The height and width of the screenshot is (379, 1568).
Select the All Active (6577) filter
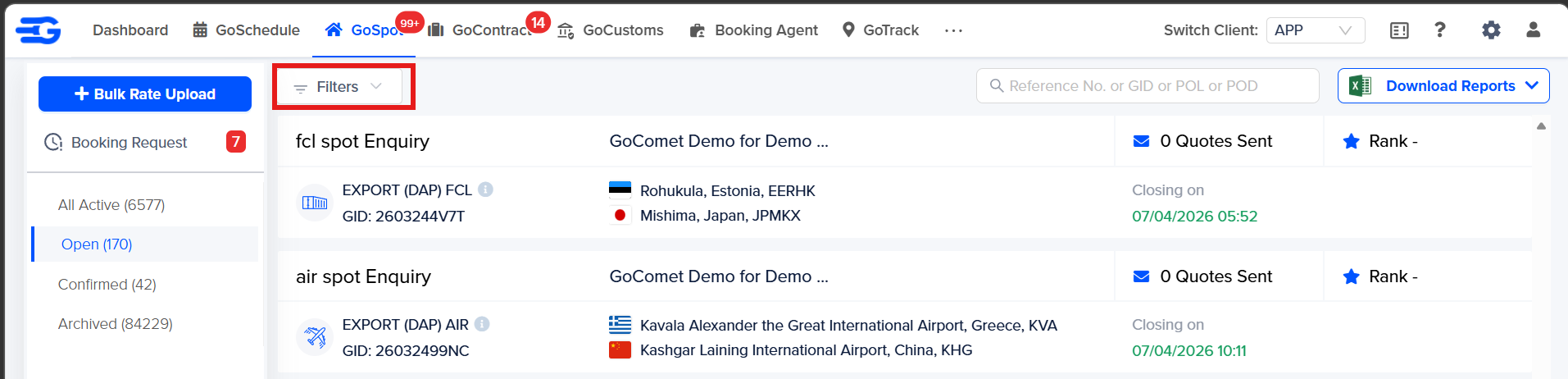(x=111, y=205)
